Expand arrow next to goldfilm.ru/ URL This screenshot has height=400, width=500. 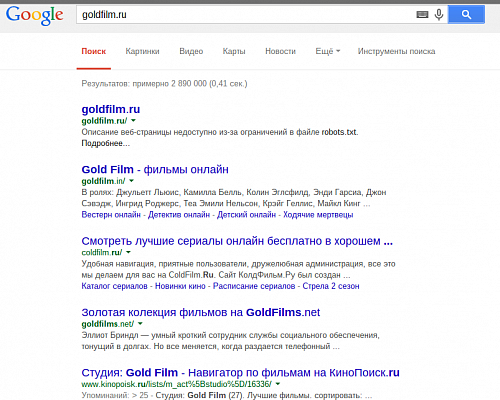133,120
